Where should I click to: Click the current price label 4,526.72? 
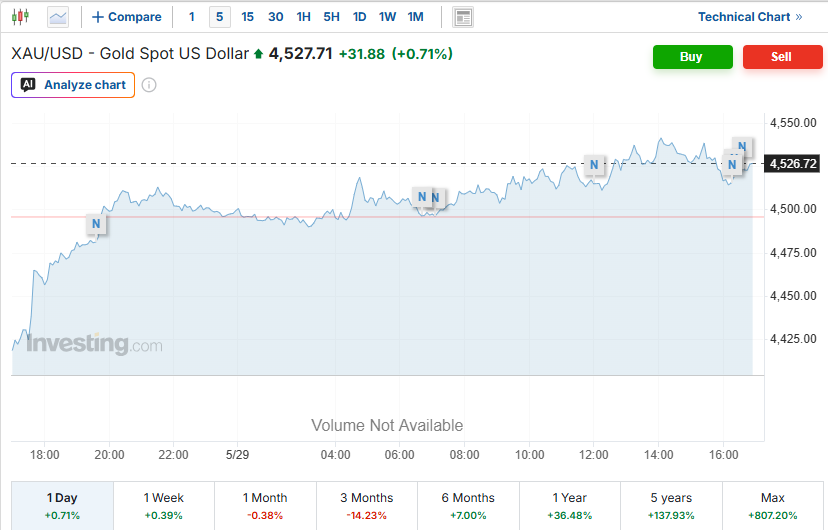[793, 164]
